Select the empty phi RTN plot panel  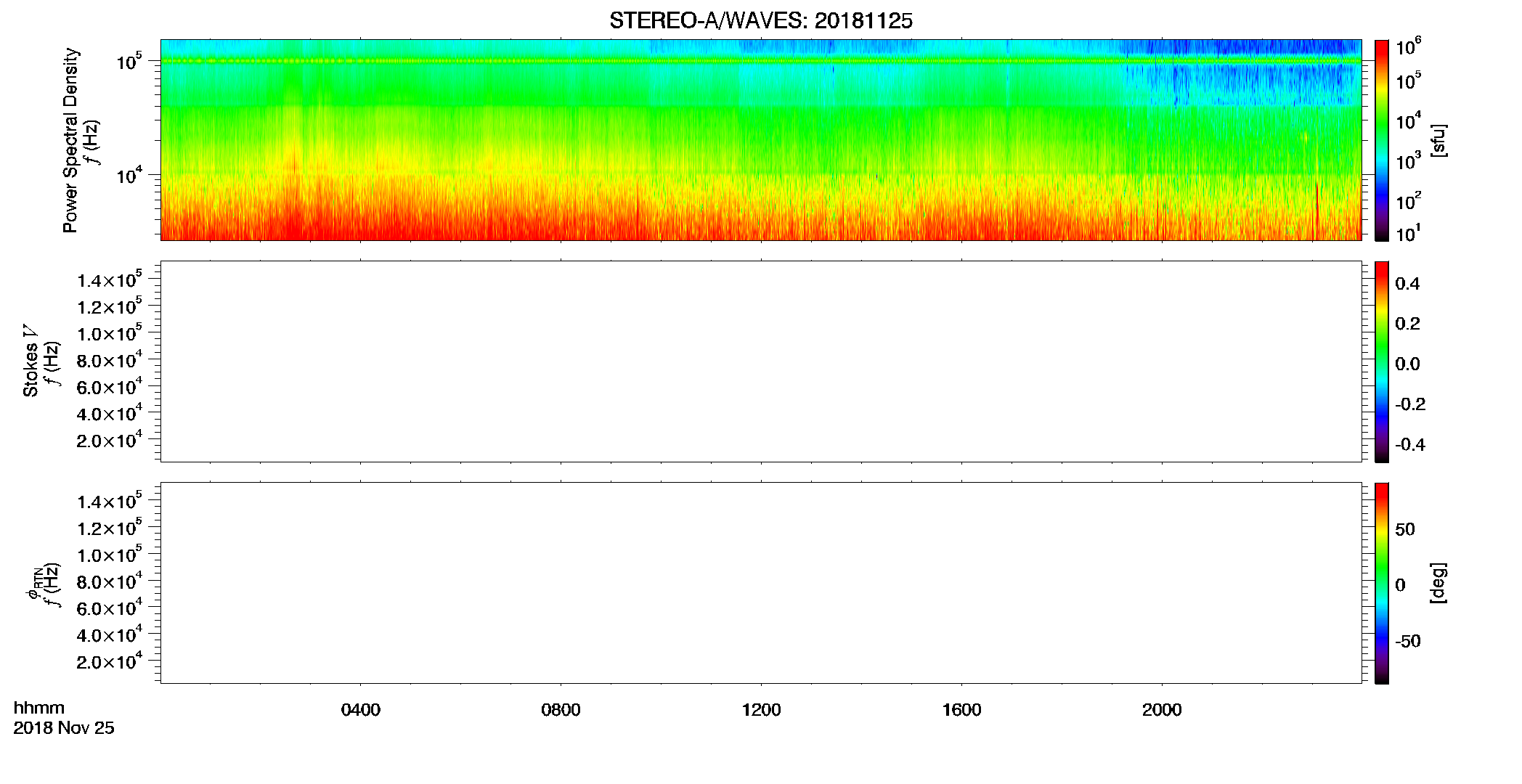760,583
